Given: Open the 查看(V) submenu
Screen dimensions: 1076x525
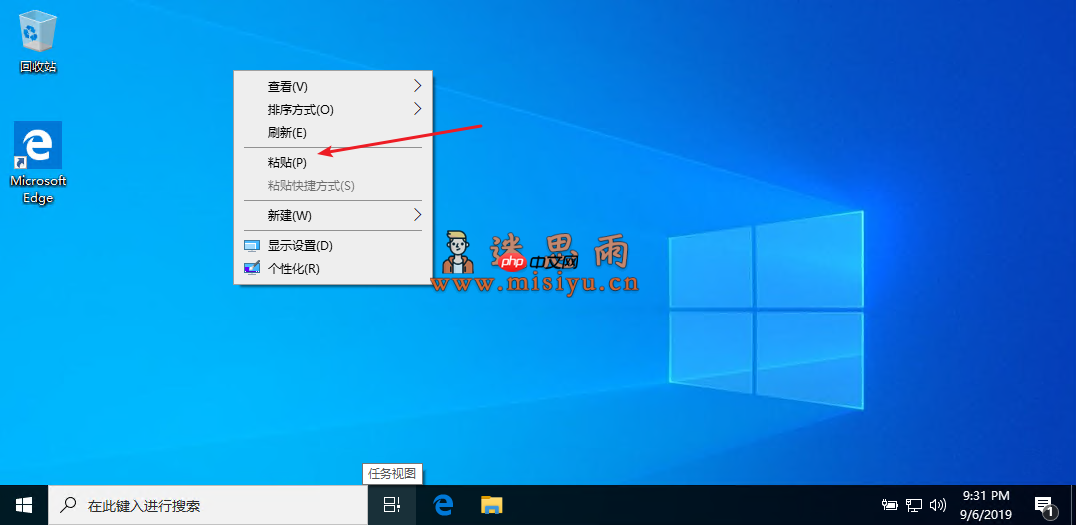Looking at the screenshot, I should point(334,86).
